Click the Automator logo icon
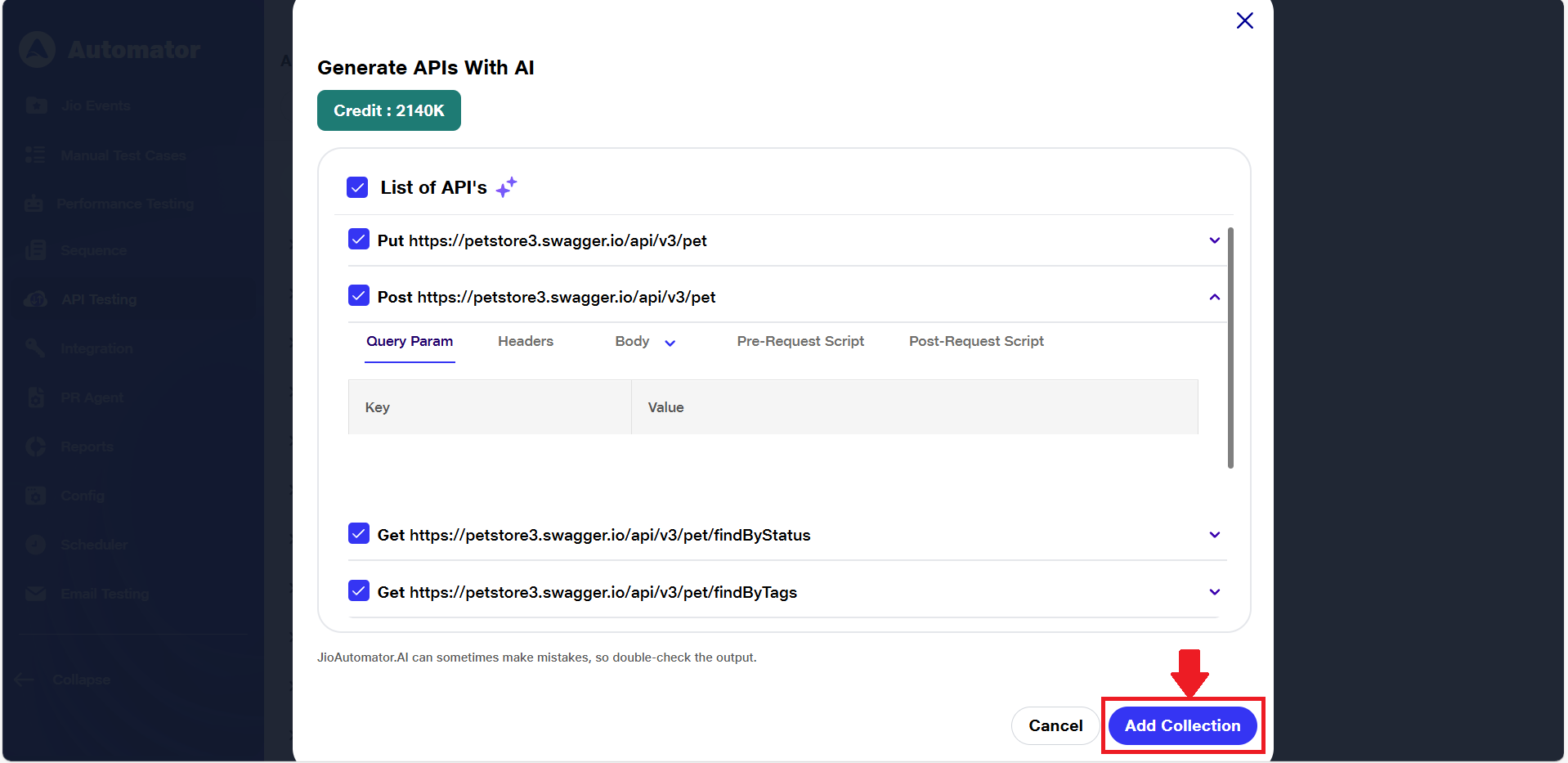This screenshot has width=1568, height=763. click(38, 50)
